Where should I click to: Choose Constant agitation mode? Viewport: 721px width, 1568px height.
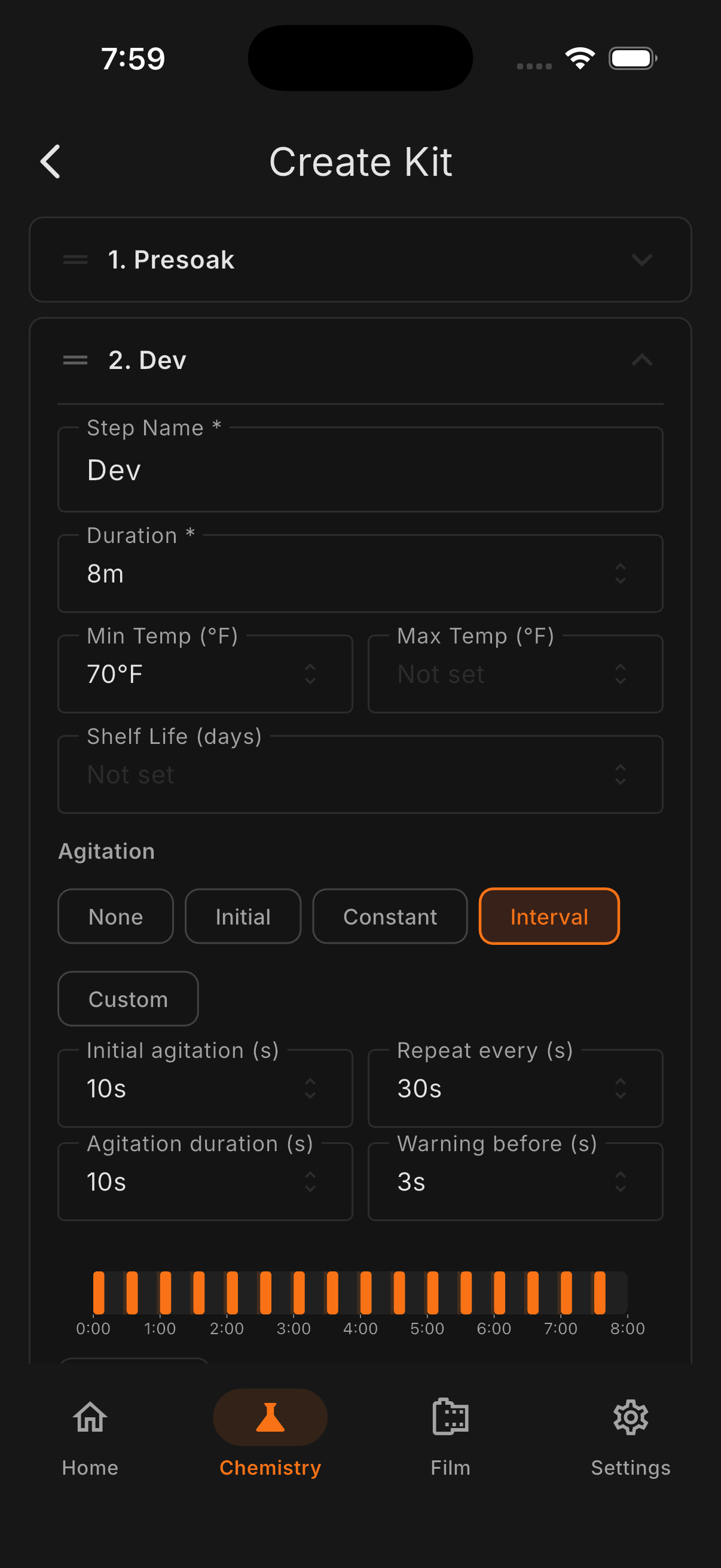[390, 916]
